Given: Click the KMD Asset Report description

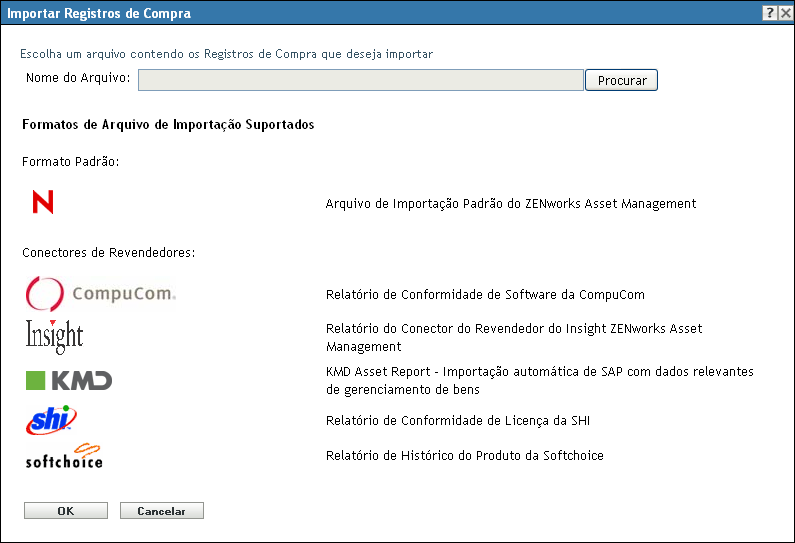Looking at the screenshot, I should click(x=539, y=380).
